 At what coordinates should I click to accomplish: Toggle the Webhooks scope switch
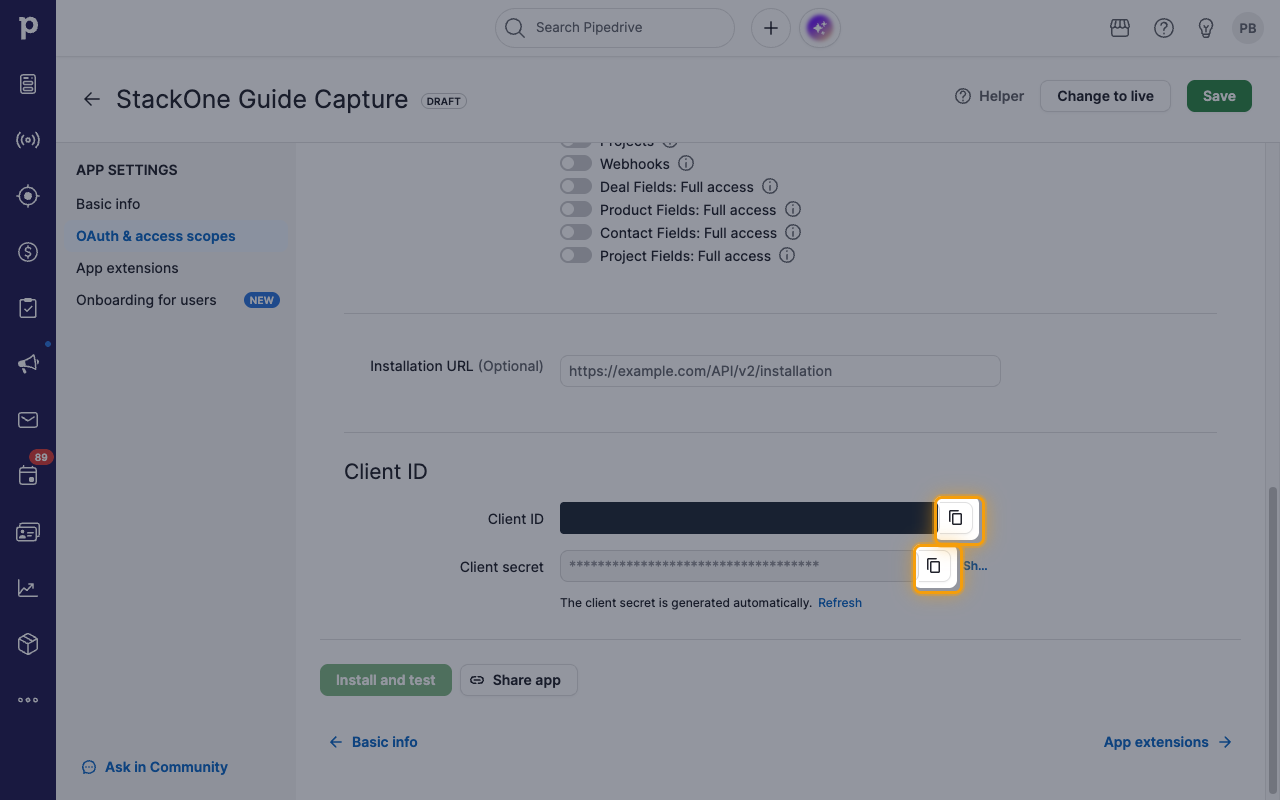tap(576, 163)
